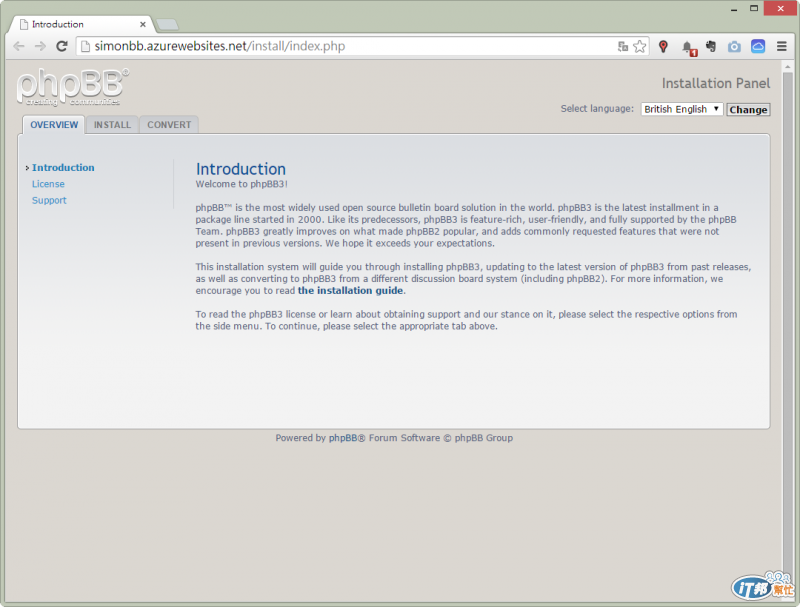800x607 pixels.
Task: Open the red map pin extension
Action: click(x=663, y=46)
